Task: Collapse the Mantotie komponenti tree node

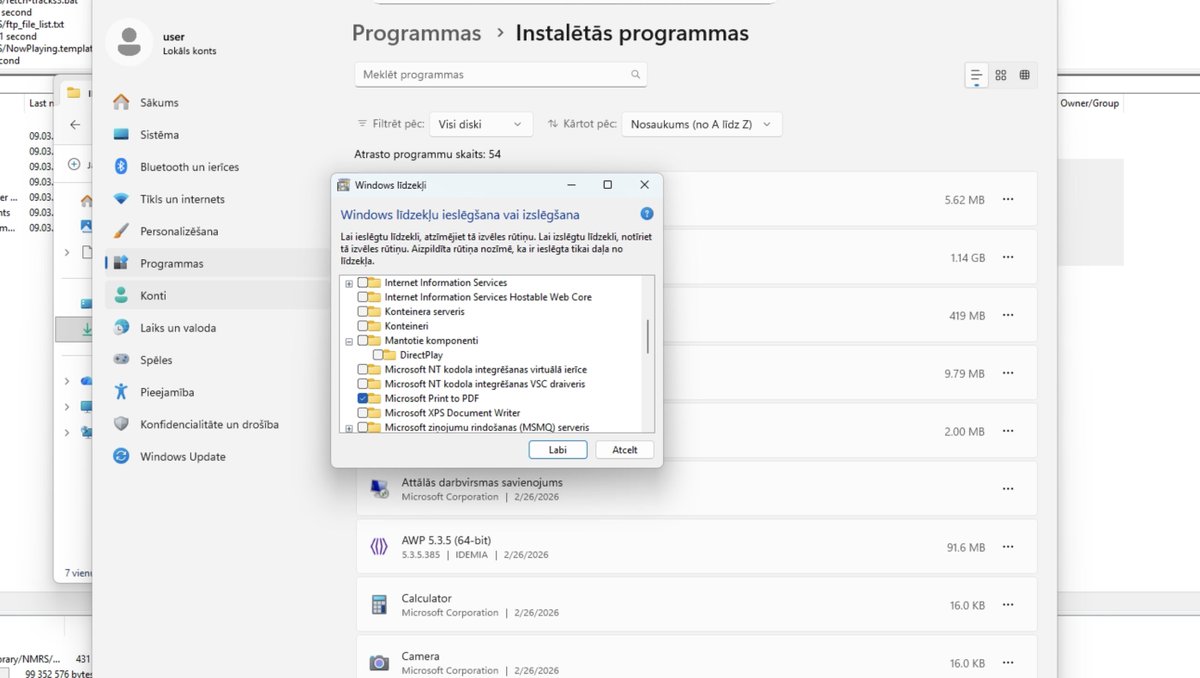Action: coord(349,341)
